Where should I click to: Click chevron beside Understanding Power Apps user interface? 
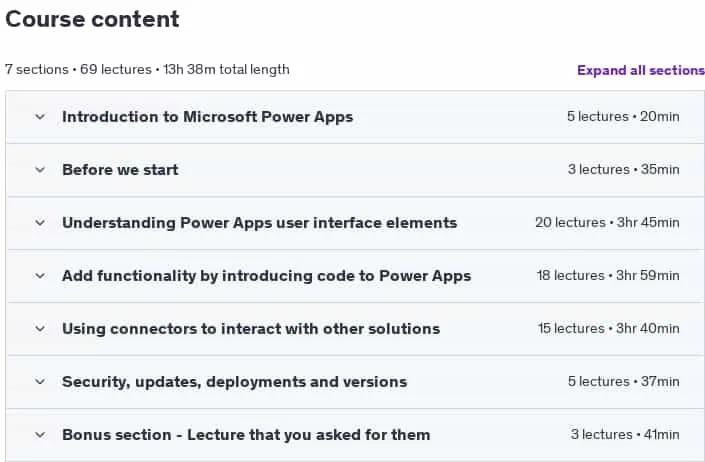[x=40, y=223]
